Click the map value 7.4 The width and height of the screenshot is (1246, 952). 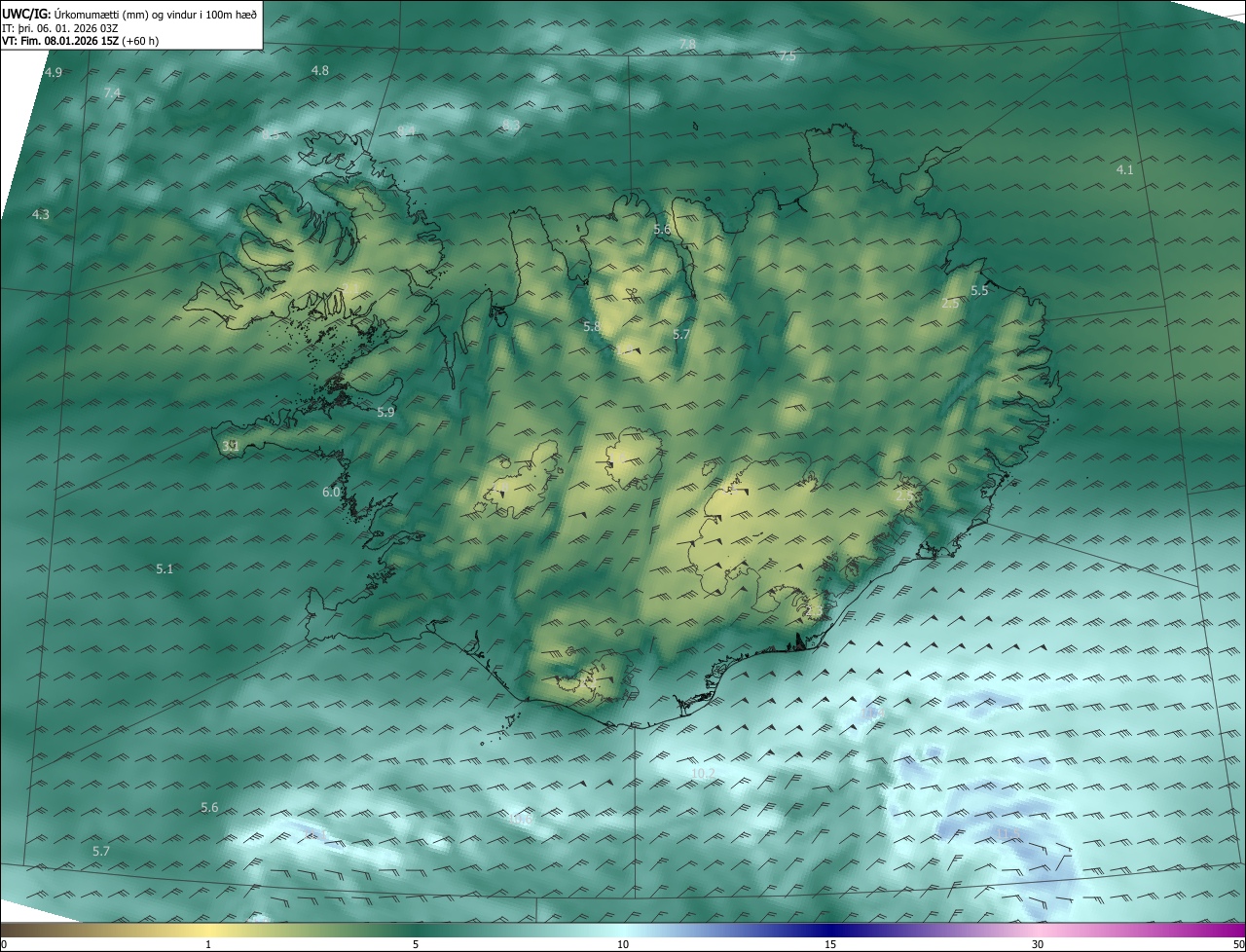pyautogui.click(x=112, y=92)
